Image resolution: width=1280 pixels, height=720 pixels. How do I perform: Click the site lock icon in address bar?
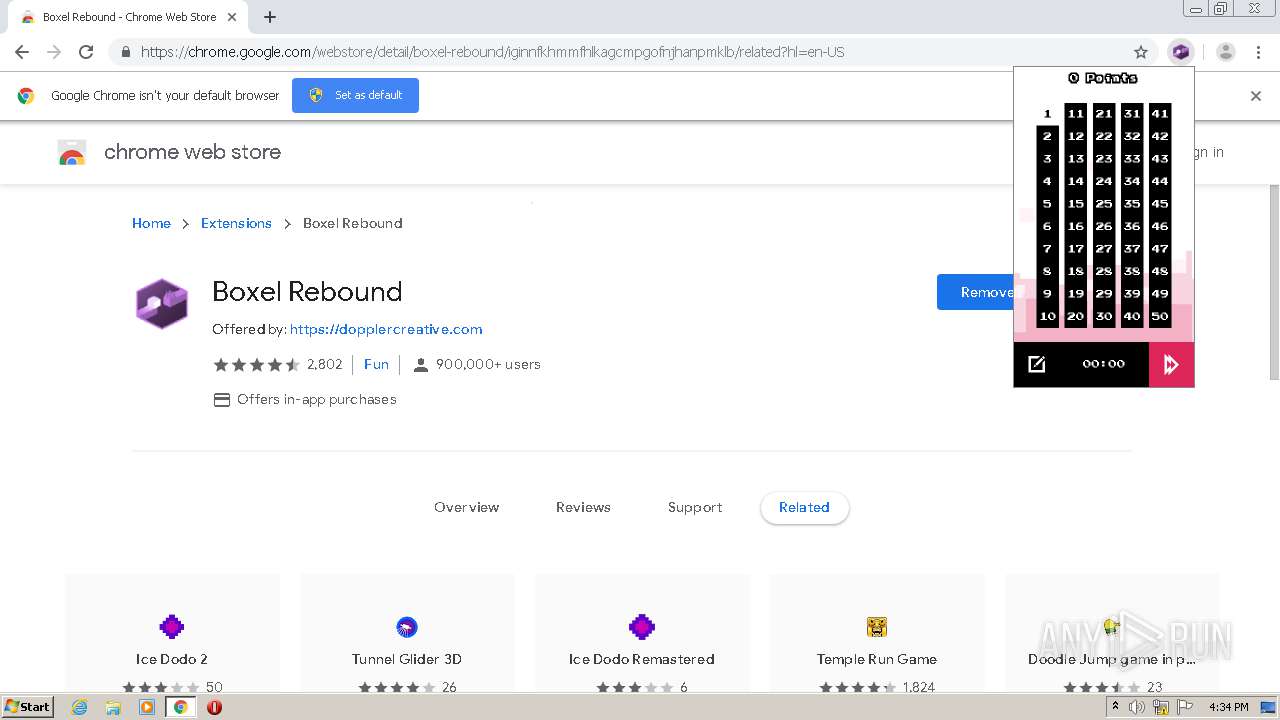125,52
